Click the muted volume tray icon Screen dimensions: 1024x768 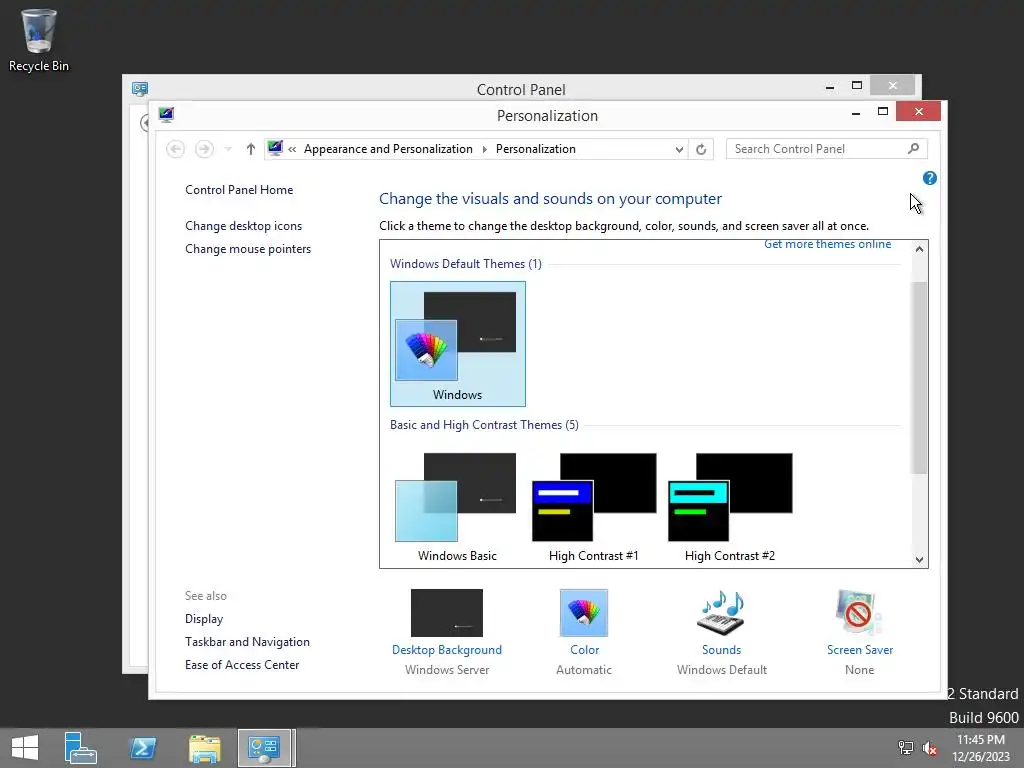(930, 748)
